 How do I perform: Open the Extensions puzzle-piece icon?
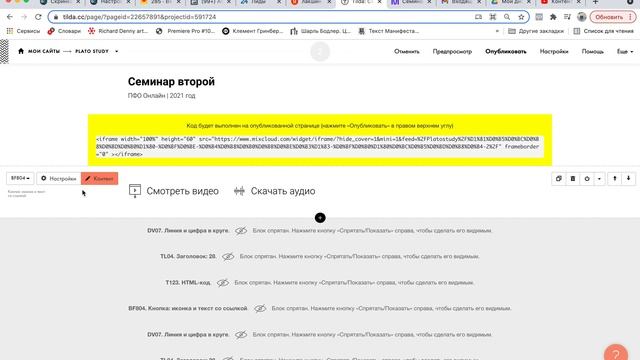click(553, 17)
